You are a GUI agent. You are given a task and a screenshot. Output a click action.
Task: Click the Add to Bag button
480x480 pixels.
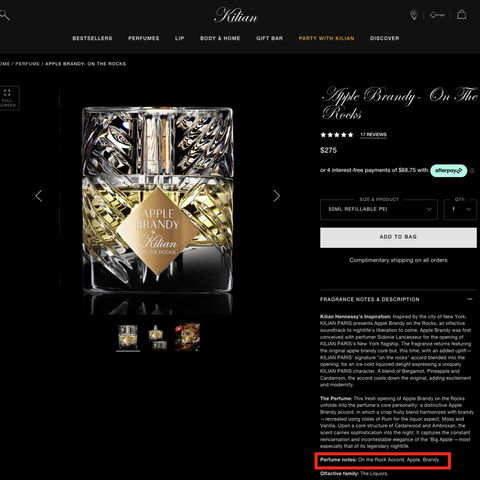[398, 237]
